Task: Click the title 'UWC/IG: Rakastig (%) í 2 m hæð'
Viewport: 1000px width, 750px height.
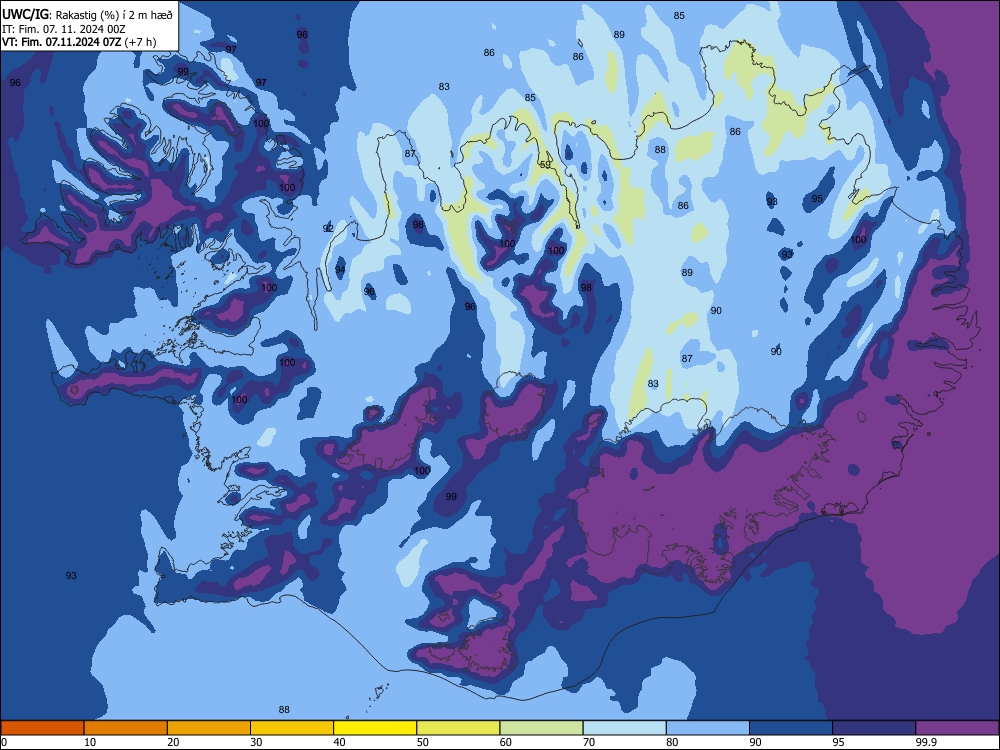Action: (87, 14)
